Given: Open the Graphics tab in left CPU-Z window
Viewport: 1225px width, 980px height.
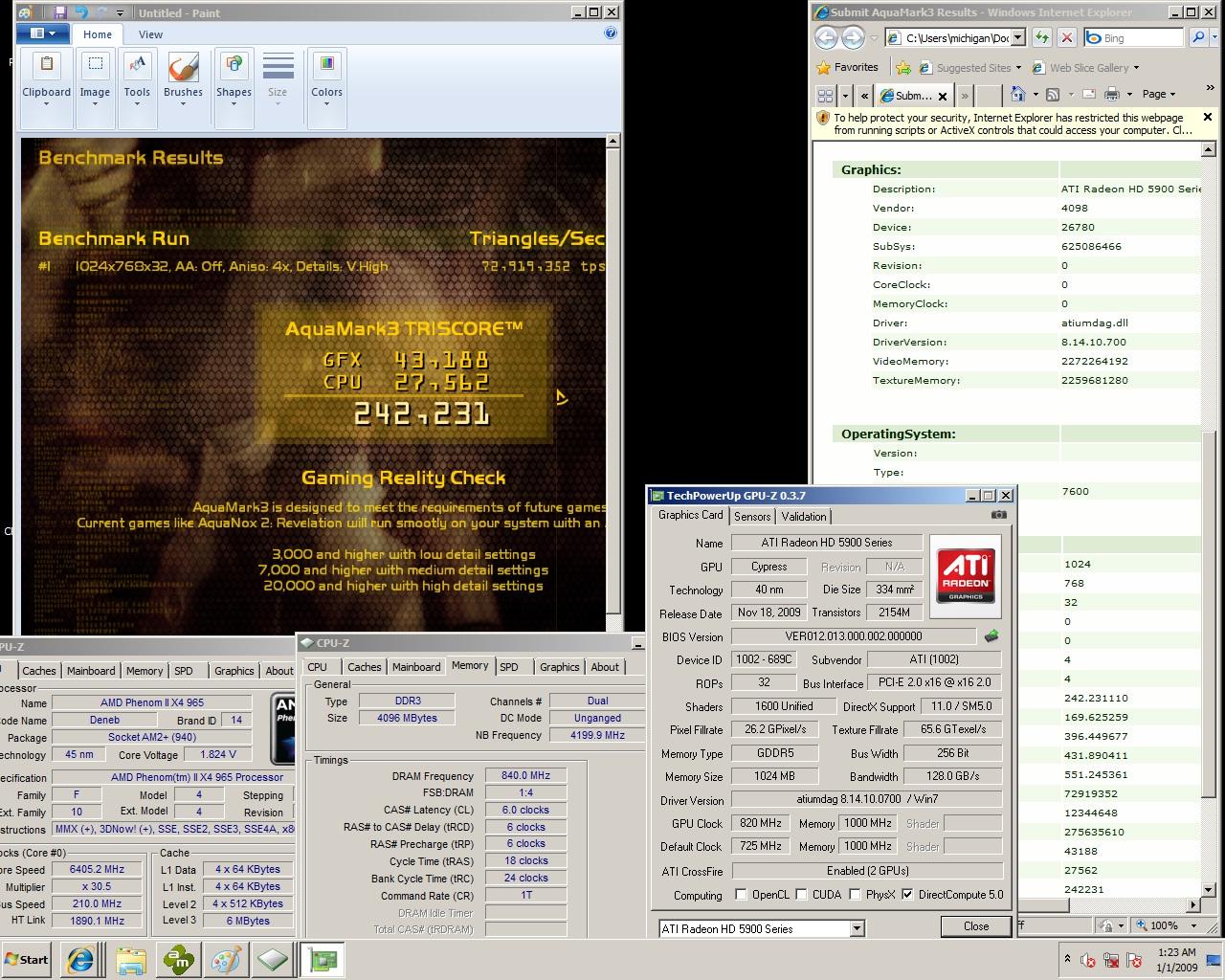Looking at the screenshot, I should pos(234,671).
